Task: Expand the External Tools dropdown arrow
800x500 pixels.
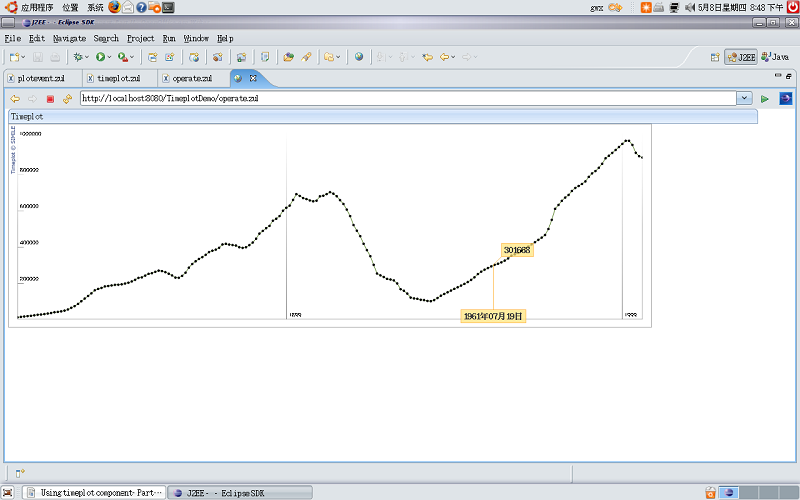Action: pos(132,57)
